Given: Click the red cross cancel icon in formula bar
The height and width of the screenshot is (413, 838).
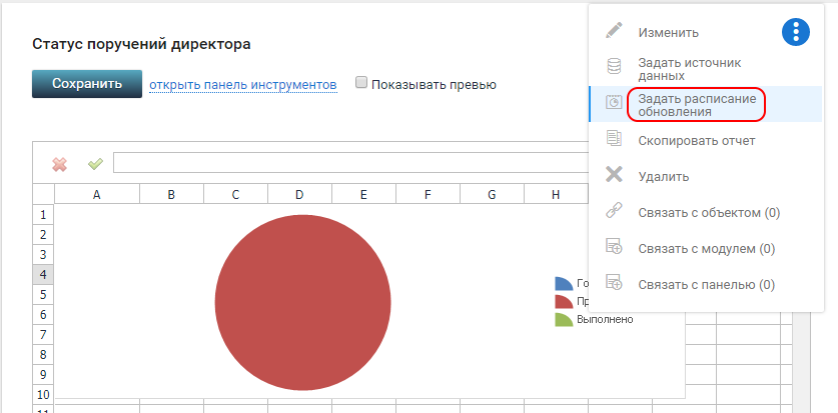Looking at the screenshot, I should (x=59, y=164).
